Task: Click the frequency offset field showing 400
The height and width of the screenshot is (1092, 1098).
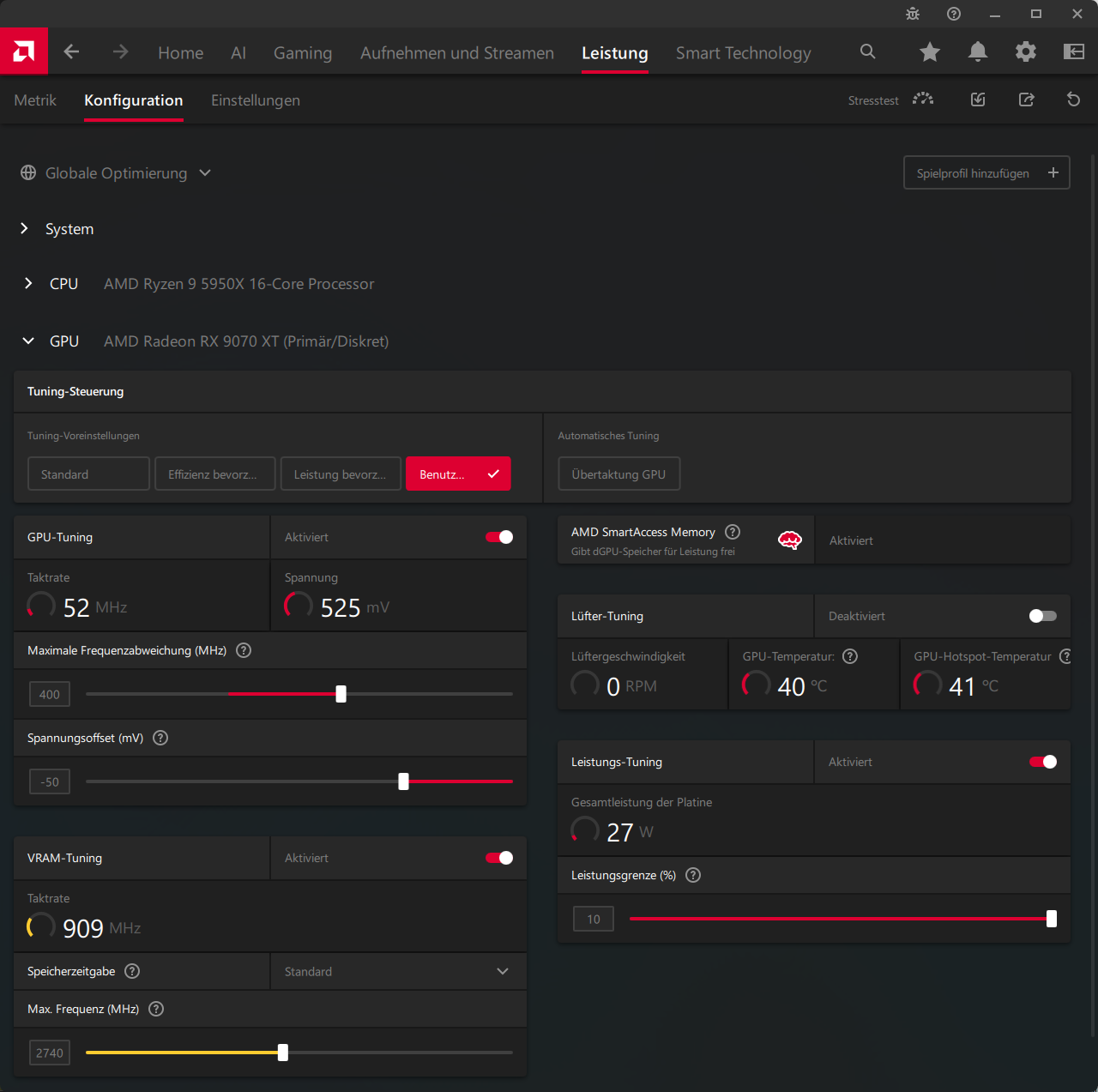Action: pos(50,694)
